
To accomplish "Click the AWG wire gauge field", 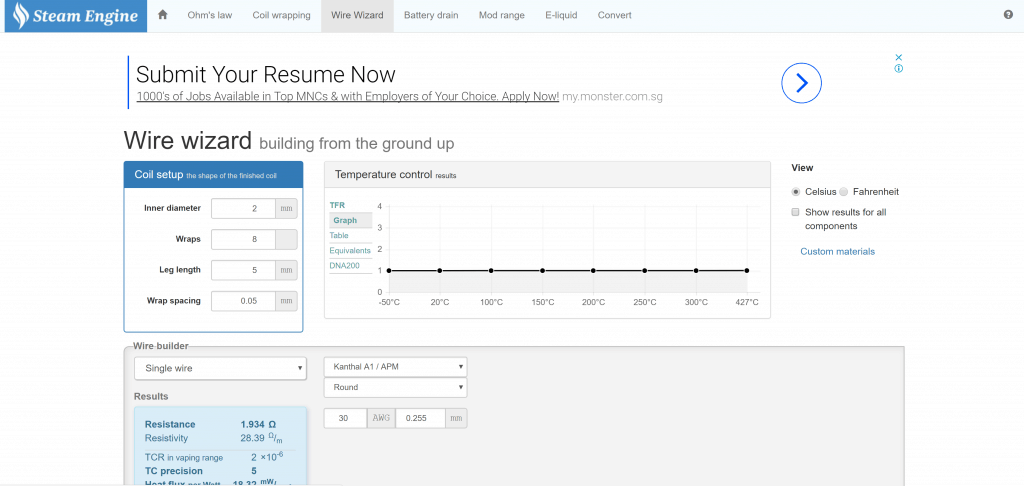I will 343,419.
